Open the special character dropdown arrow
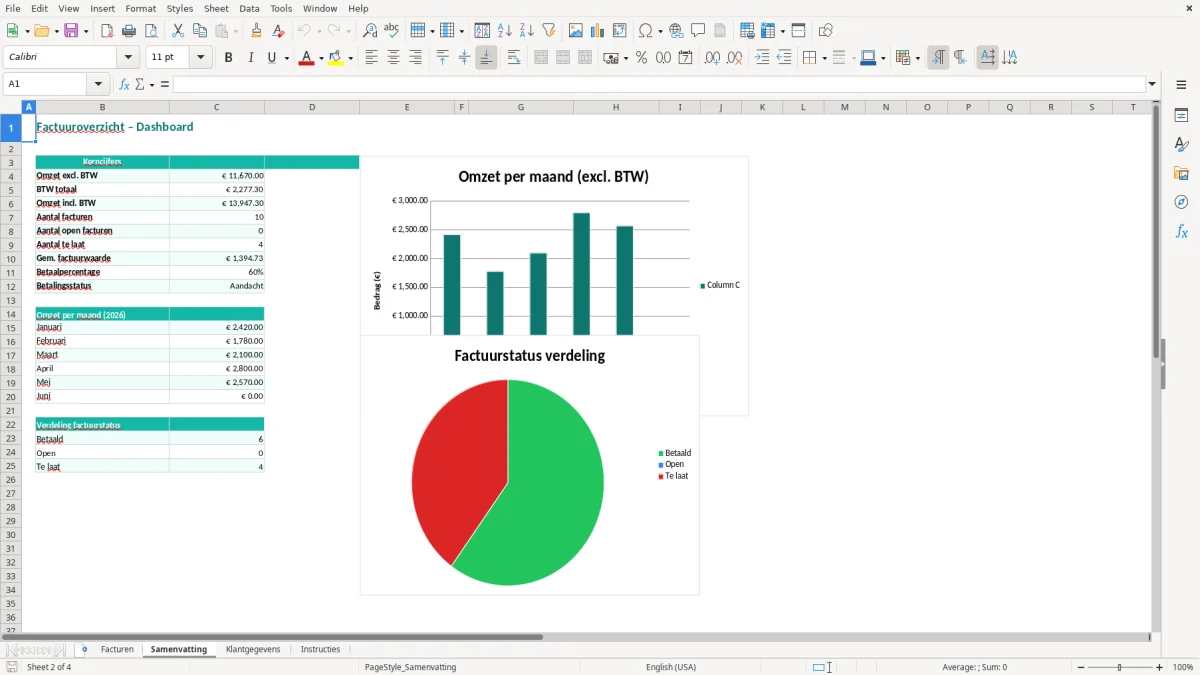 click(660, 31)
